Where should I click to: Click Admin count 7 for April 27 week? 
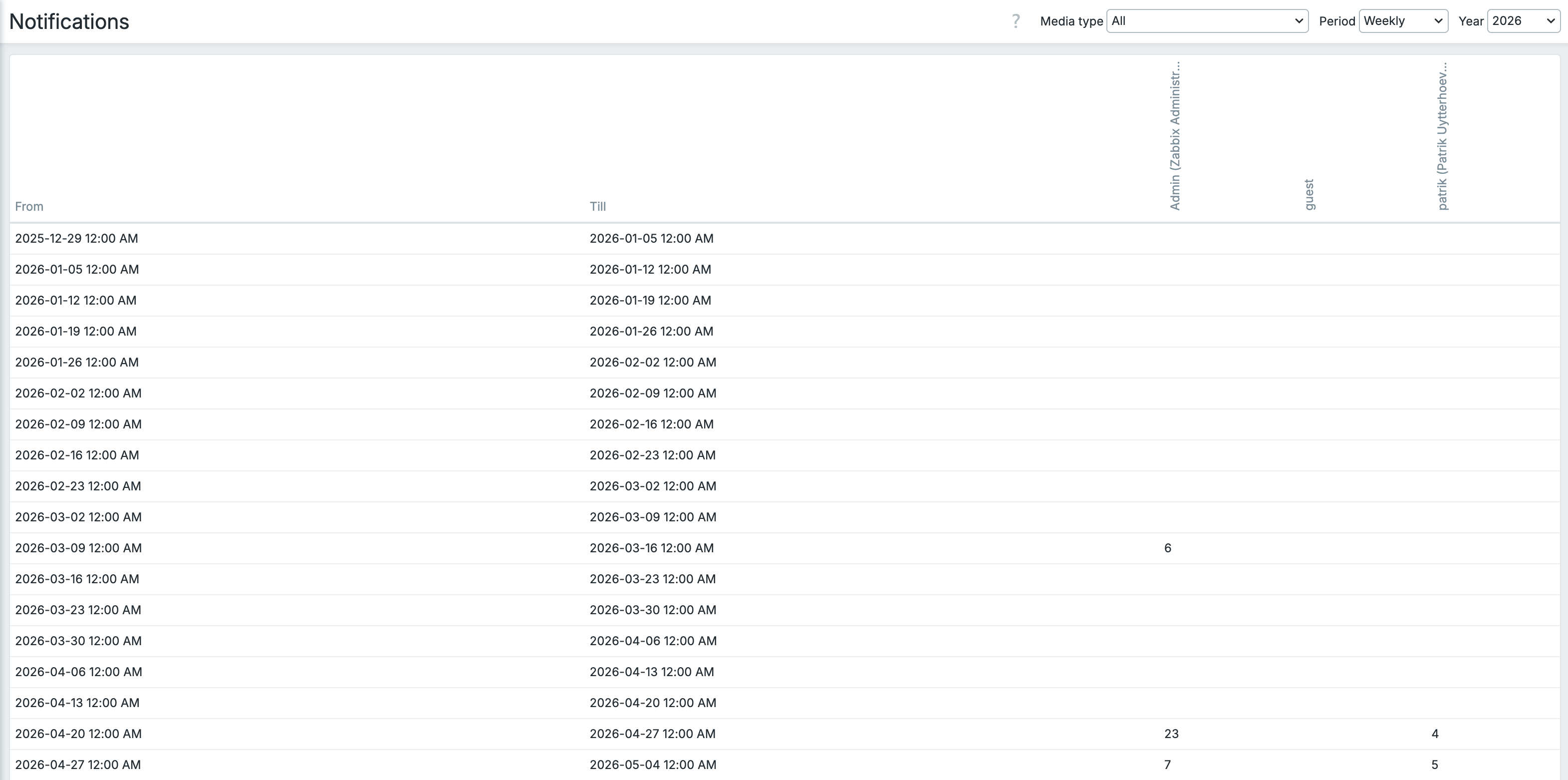pos(1167,766)
